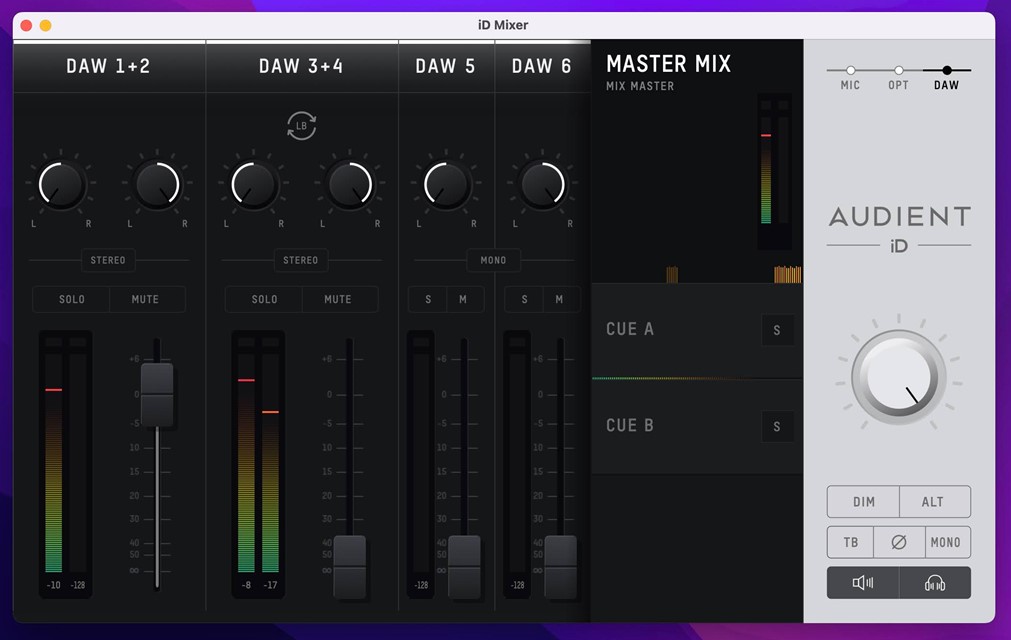Mute the DAW 3+4 channel
The height and width of the screenshot is (640, 1011).
[x=338, y=299]
